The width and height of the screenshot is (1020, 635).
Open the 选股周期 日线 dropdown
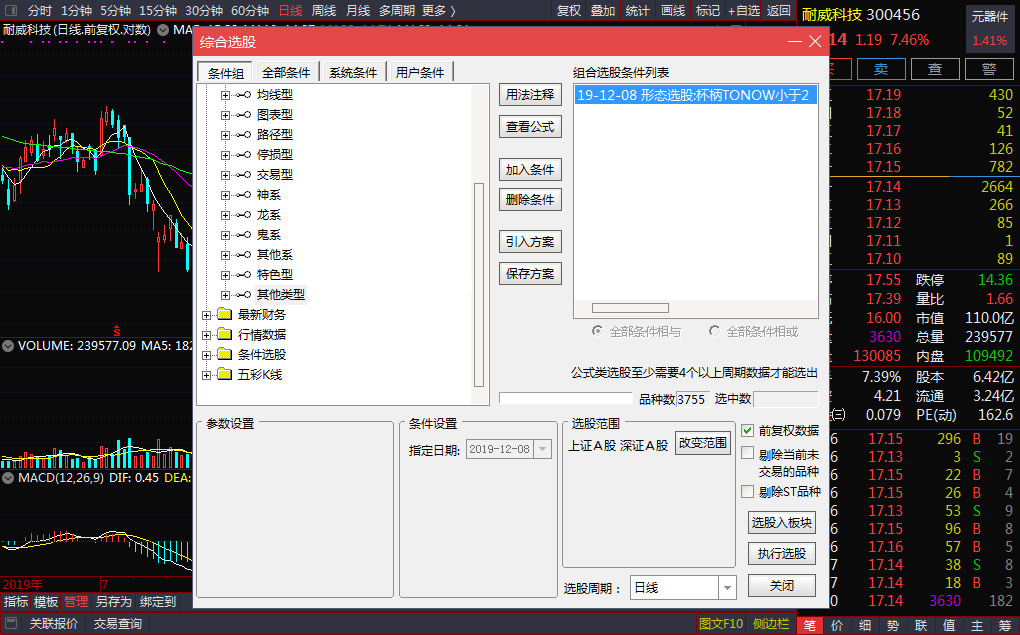click(x=727, y=588)
